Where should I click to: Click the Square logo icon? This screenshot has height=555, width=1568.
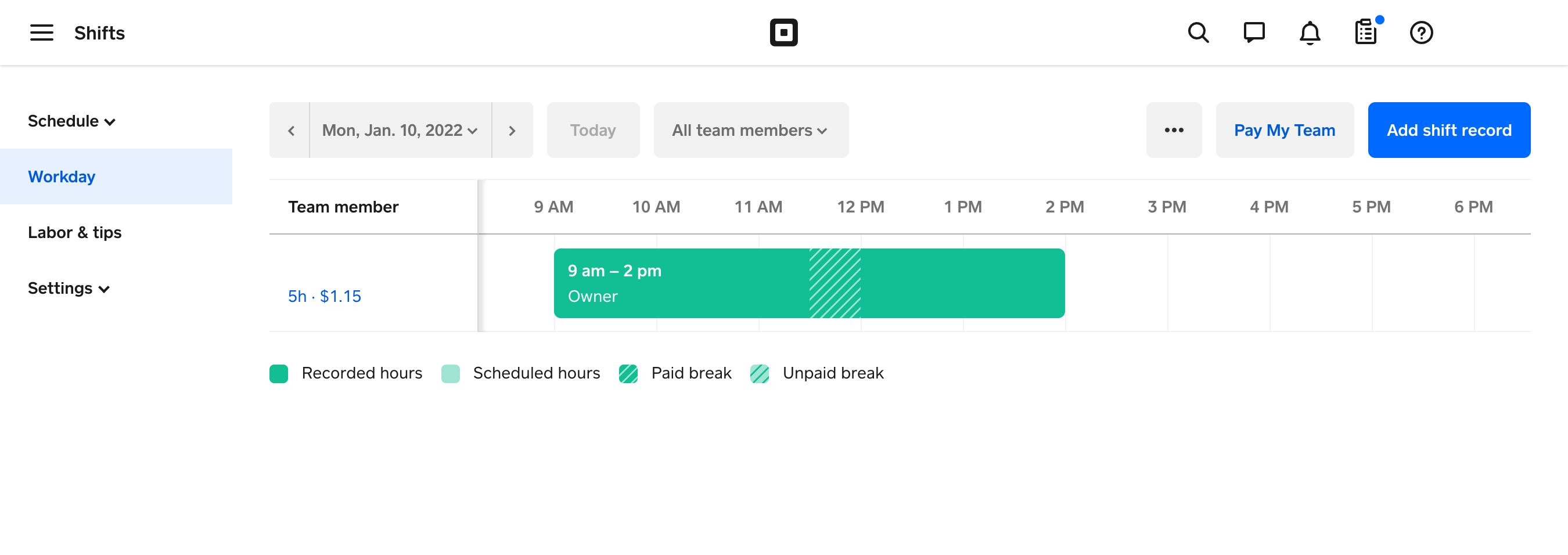point(783,33)
